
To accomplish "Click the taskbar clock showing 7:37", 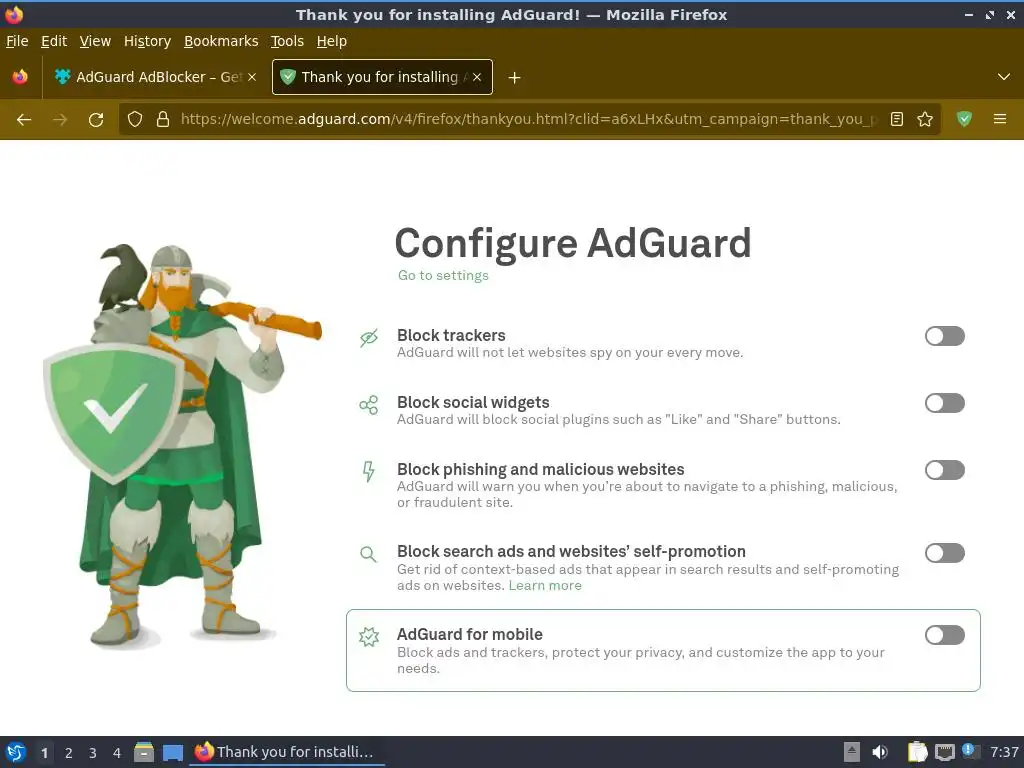I will [x=1003, y=752].
